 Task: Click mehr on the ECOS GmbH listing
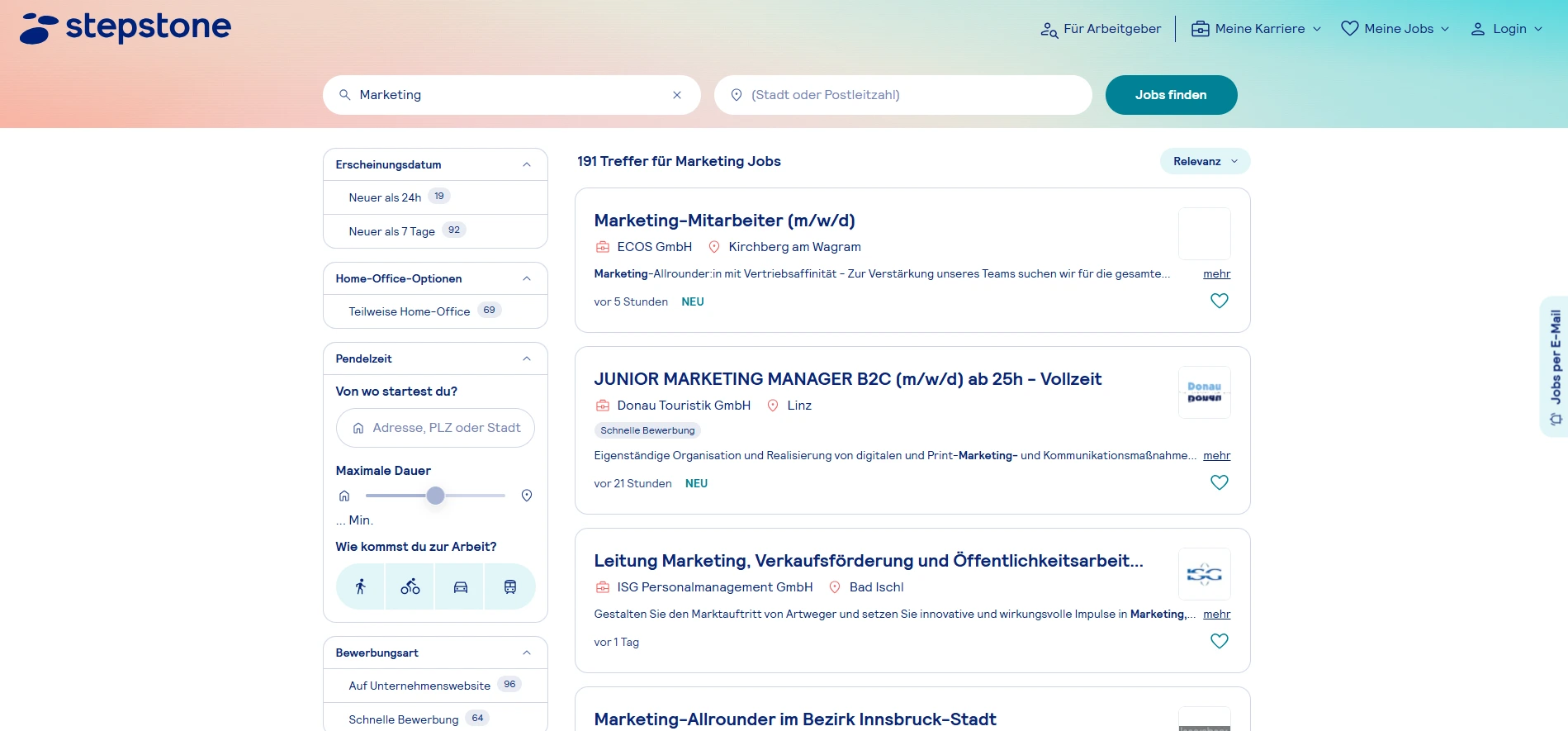point(1216,273)
